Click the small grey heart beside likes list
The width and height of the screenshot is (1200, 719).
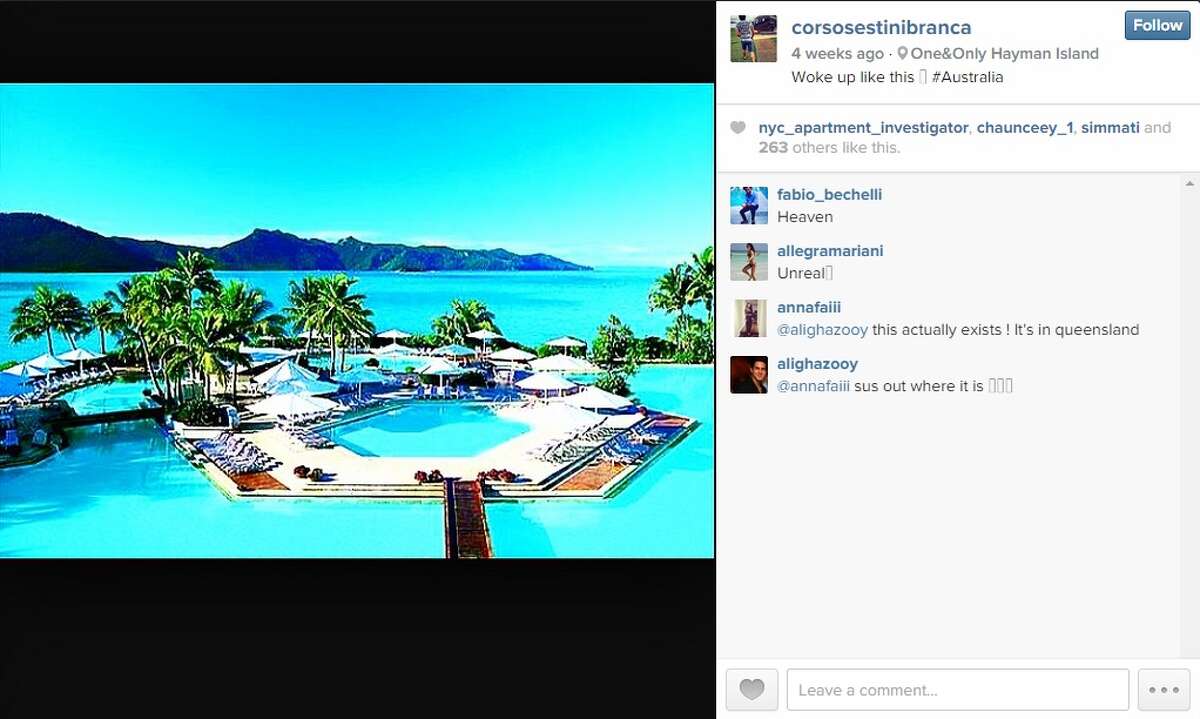click(x=738, y=128)
